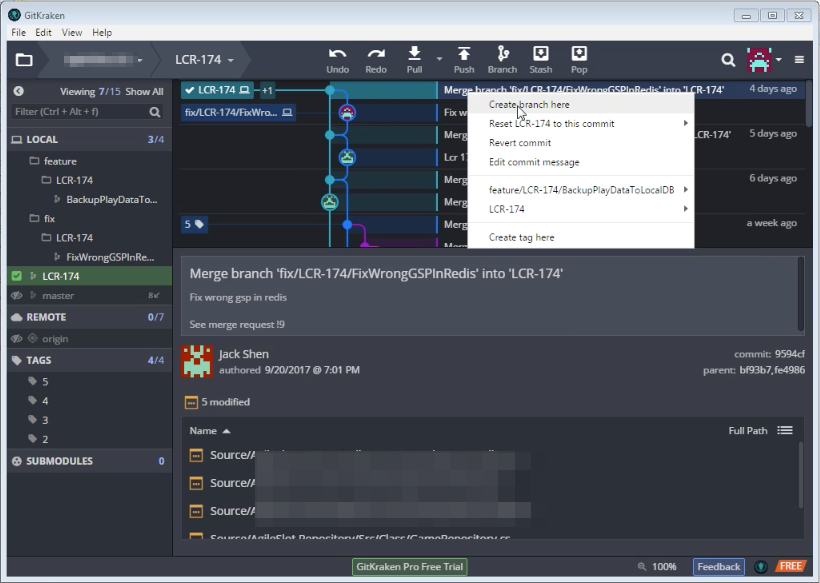Viewport: 820px width, 583px height.
Task: Click into the Filter input field
Action: click(x=81, y=112)
